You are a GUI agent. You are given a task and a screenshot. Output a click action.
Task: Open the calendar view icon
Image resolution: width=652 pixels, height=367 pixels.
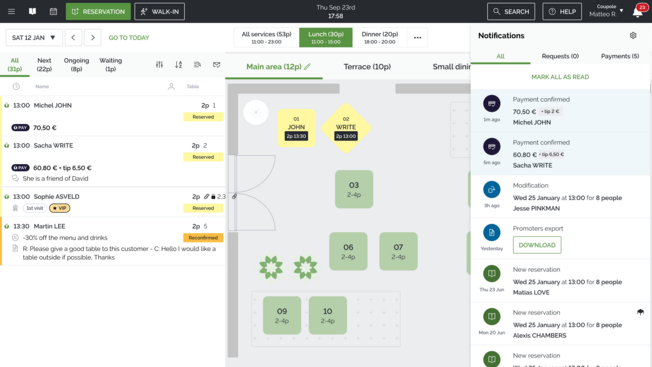(53, 12)
